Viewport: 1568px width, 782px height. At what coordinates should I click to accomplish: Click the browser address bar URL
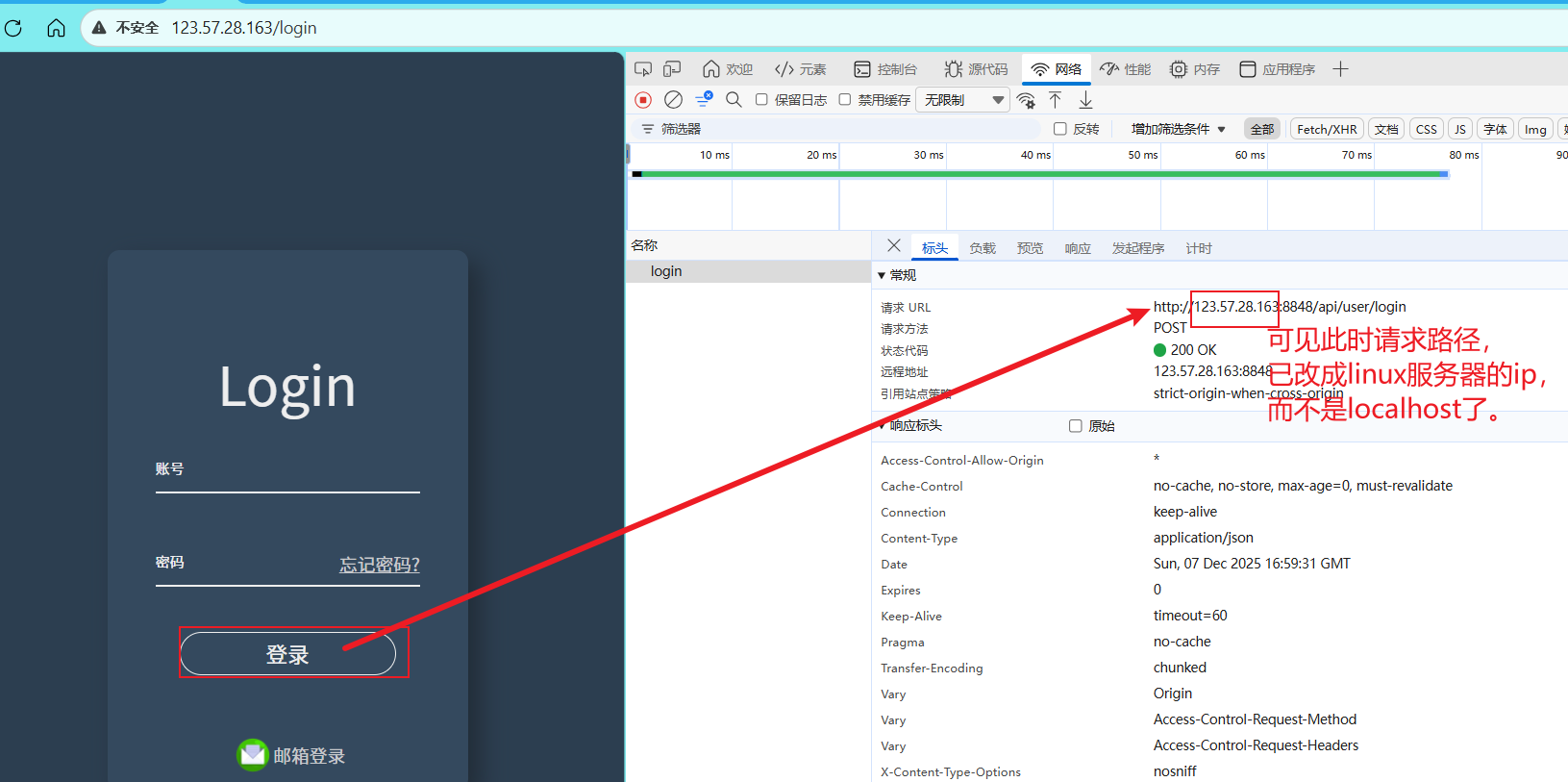(244, 28)
